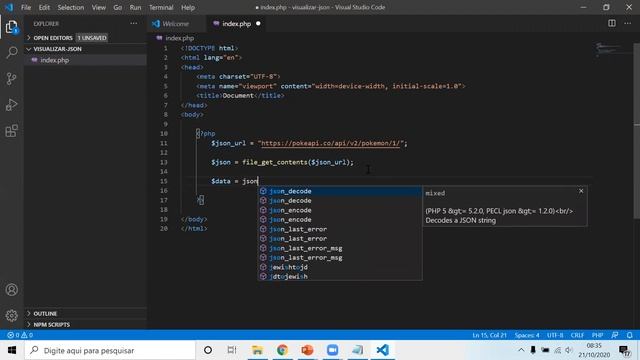Open PowerPoint from taskbar
The width and height of the screenshot is (640, 360).
coord(307,350)
